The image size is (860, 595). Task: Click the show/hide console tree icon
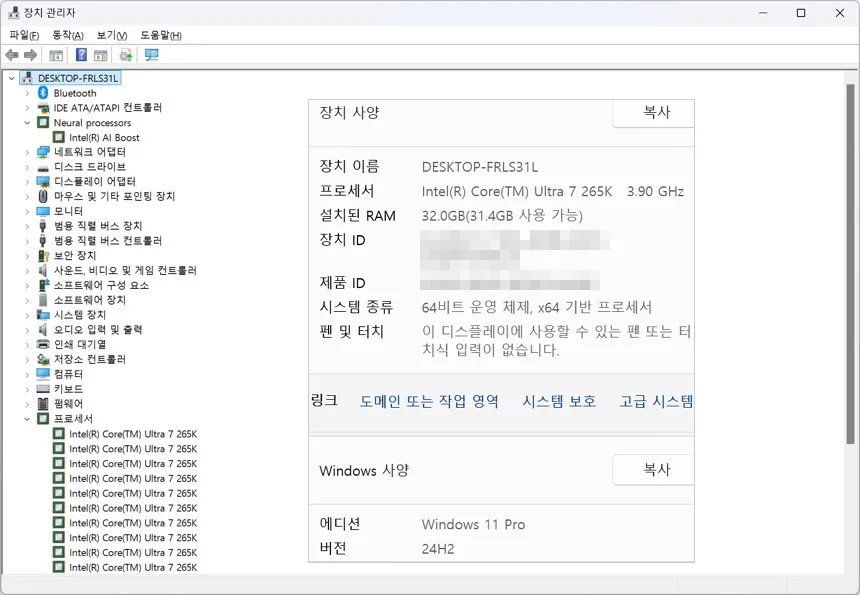tap(57, 55)
